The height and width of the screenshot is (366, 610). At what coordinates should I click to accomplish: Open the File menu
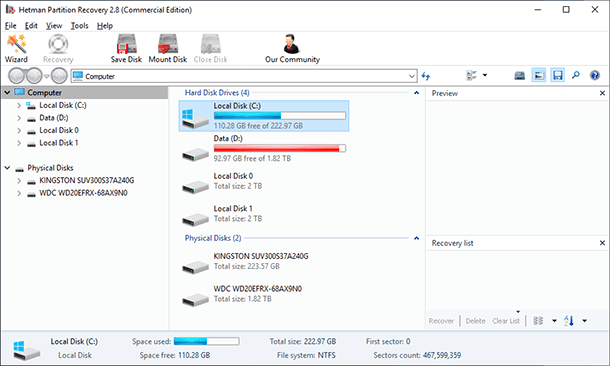coord(11,26)
